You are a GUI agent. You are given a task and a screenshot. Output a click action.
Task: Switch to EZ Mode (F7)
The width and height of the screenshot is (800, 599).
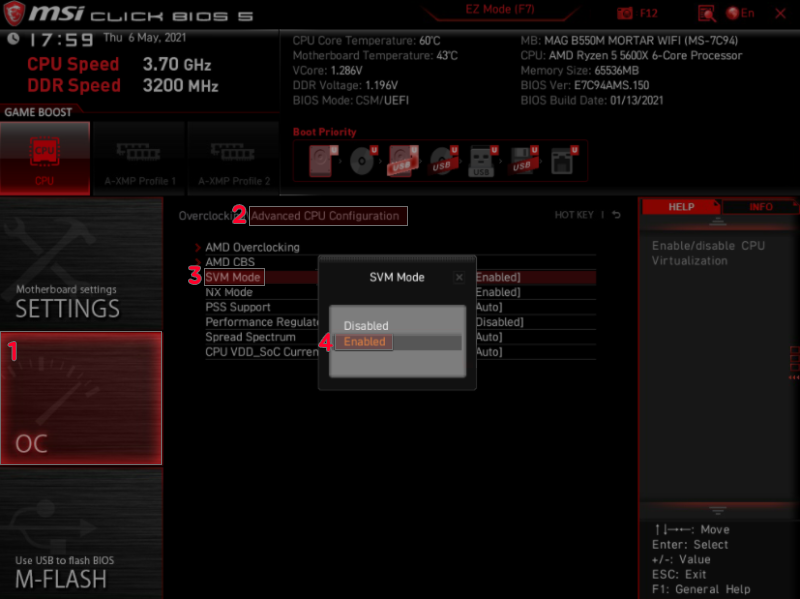tap(499, 10)
